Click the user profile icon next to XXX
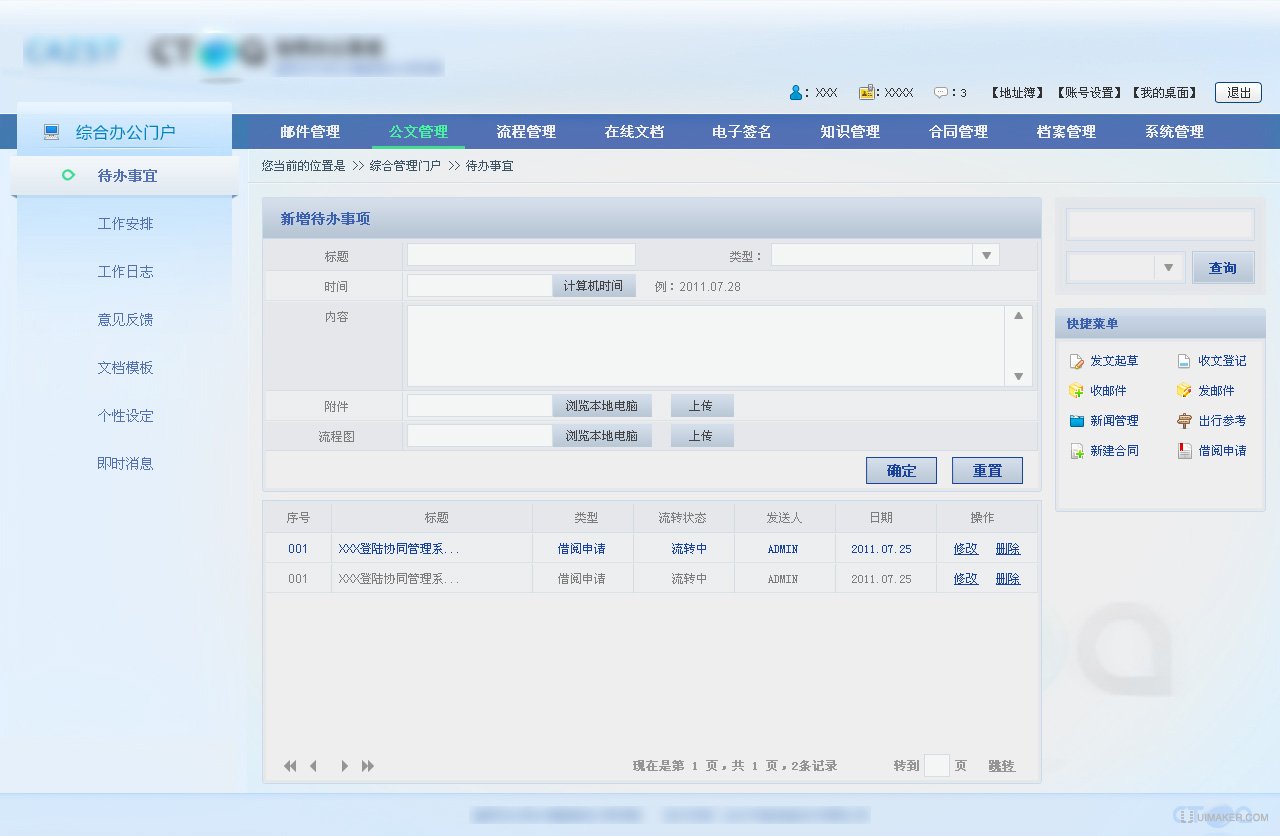Image resolution: width=1280 pixels, height=836 pixels. click(x=796, y=92)
